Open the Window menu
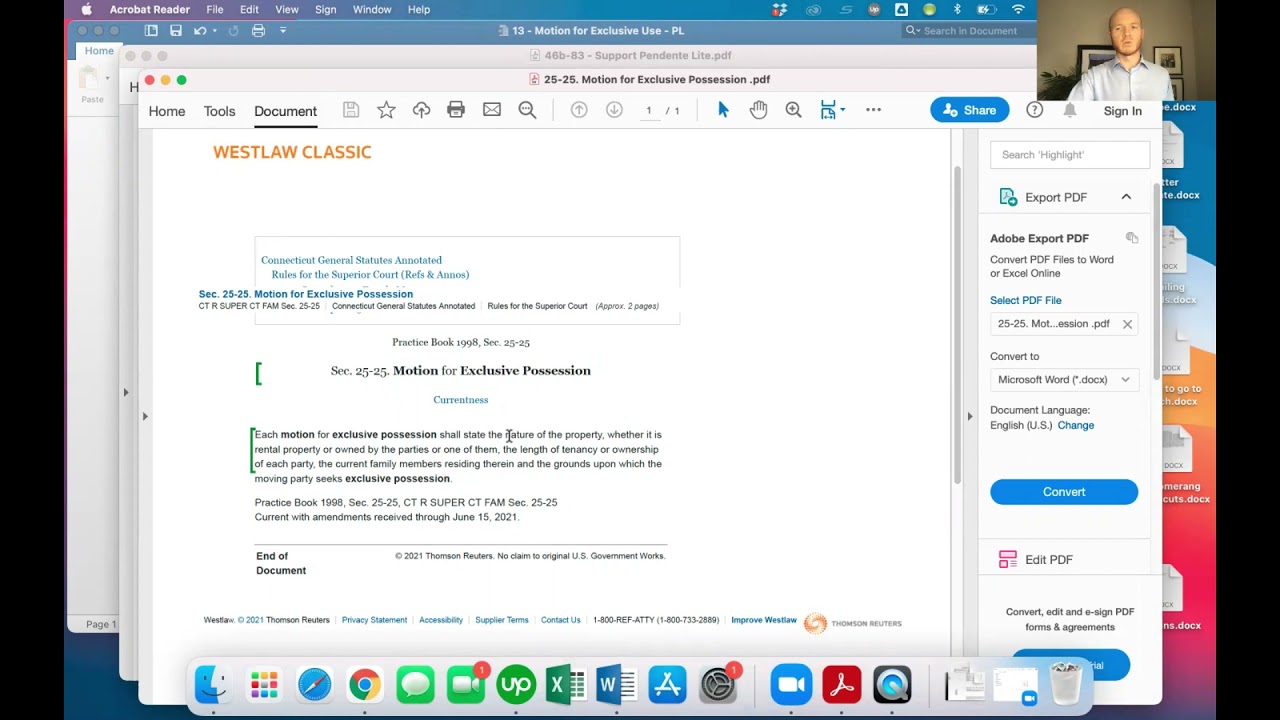Viewport: 1280px width, 720px height. [x=372, y=10]
